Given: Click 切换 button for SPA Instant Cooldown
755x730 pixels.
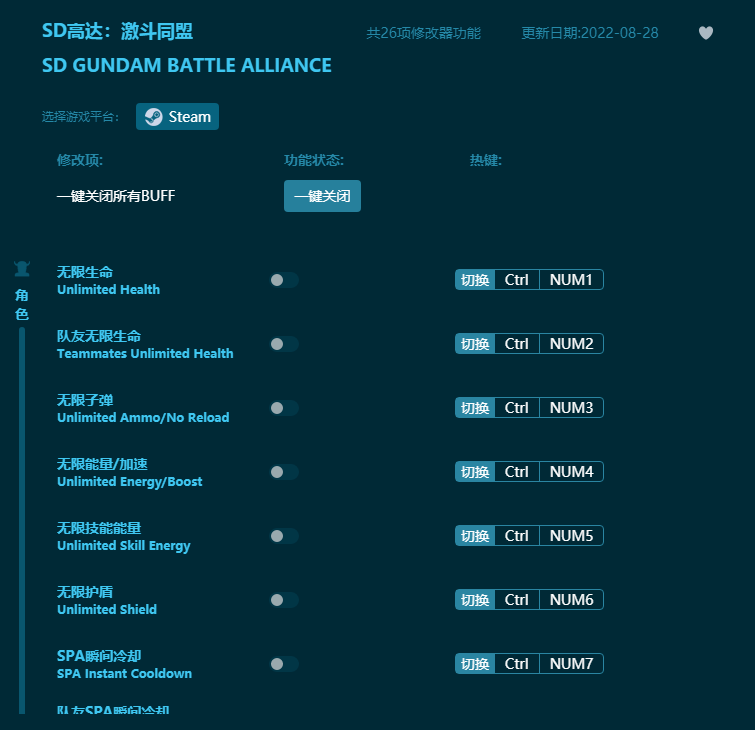Looking at the screenshot, I should click(x=475, y=664).
